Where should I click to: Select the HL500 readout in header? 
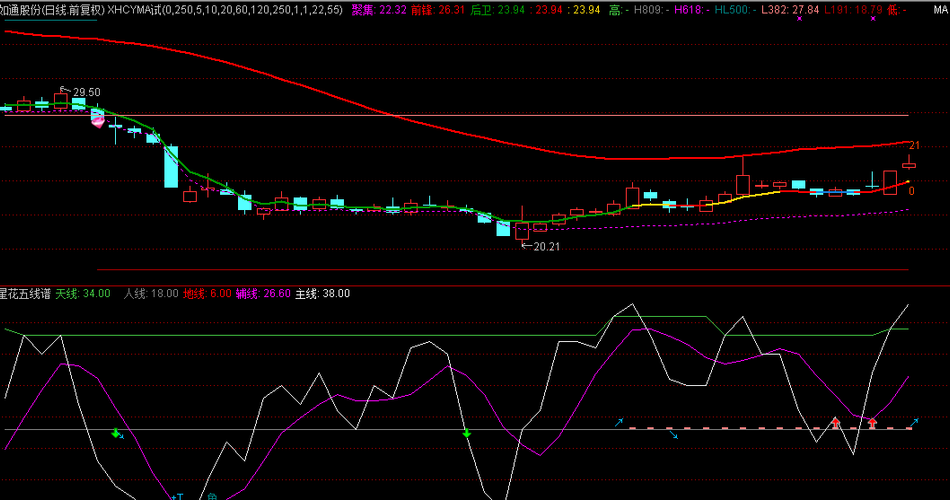735,10
